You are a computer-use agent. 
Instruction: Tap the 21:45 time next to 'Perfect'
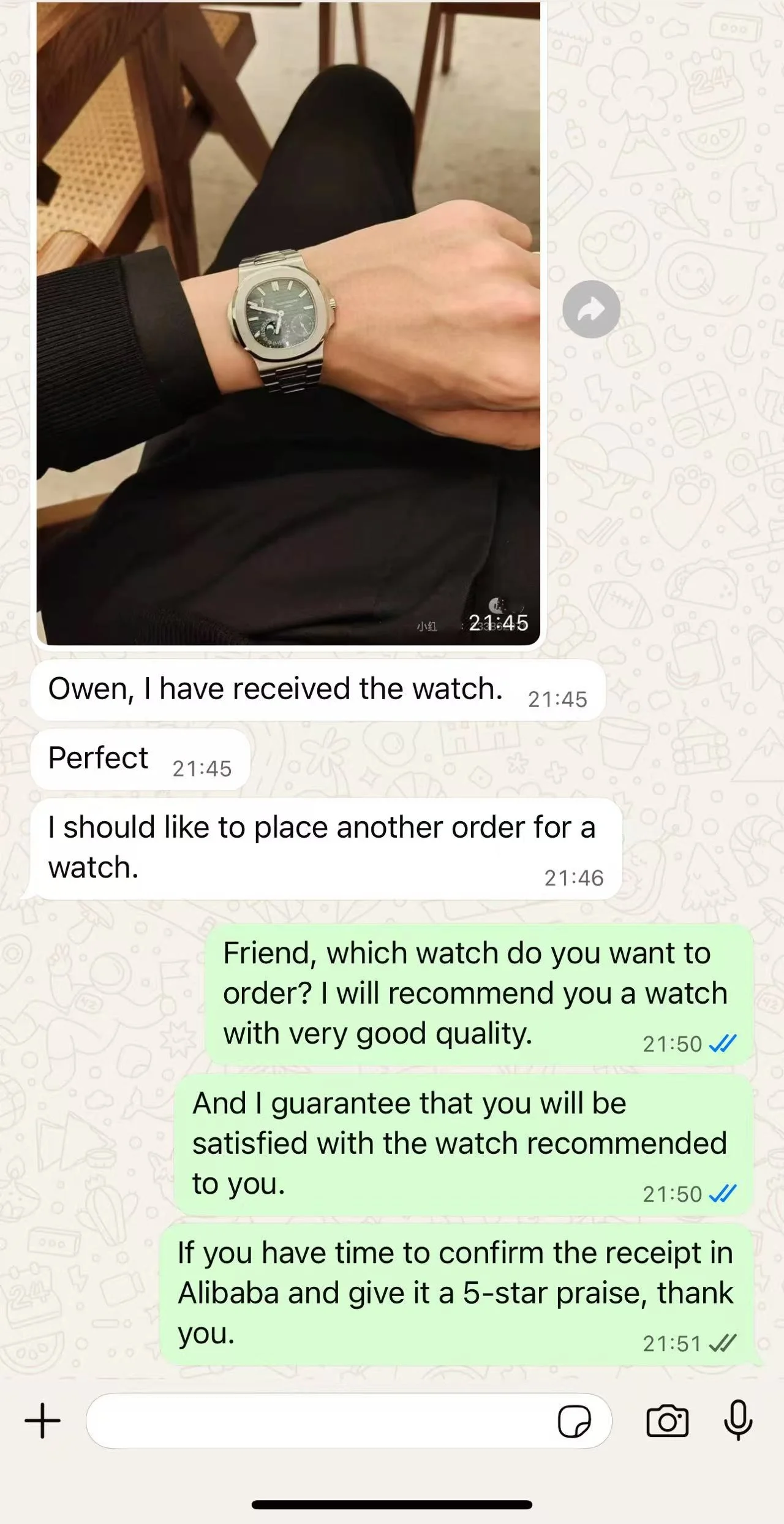point(202,768)
